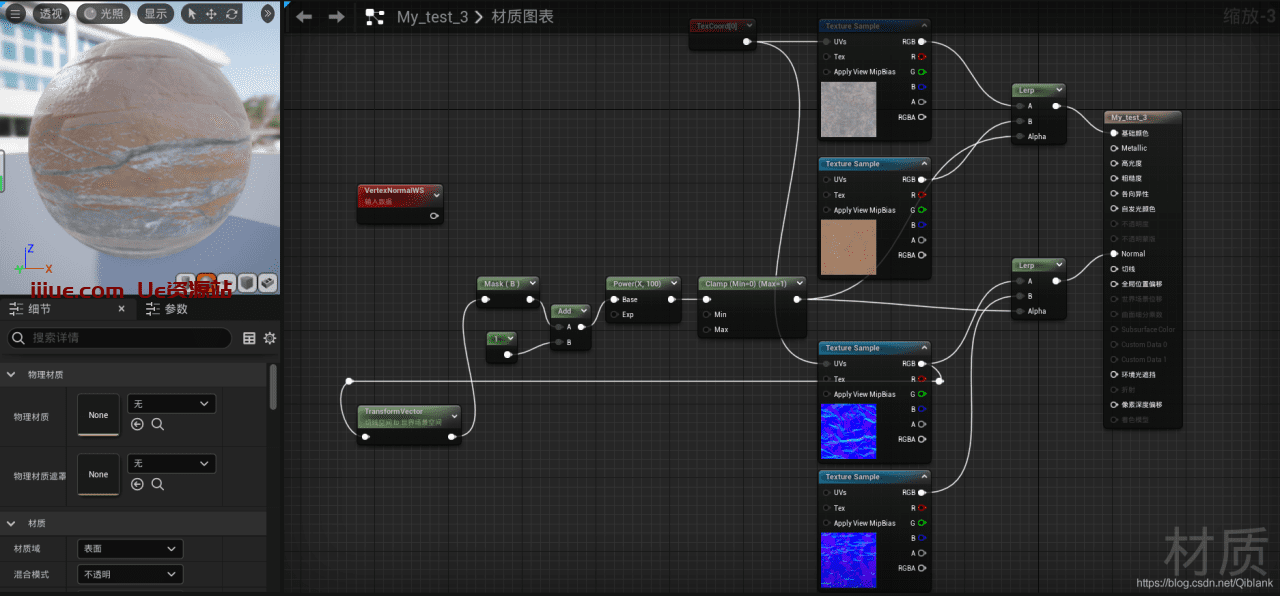Select the translate move tool in viewport
The width and height of the screenshot is (1280, 596).
coord(211,14)
